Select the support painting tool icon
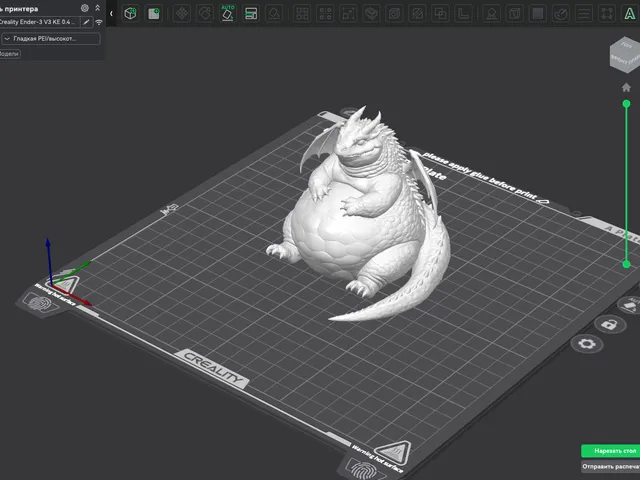This screenshot has width=640, height=480. [492, 13]
